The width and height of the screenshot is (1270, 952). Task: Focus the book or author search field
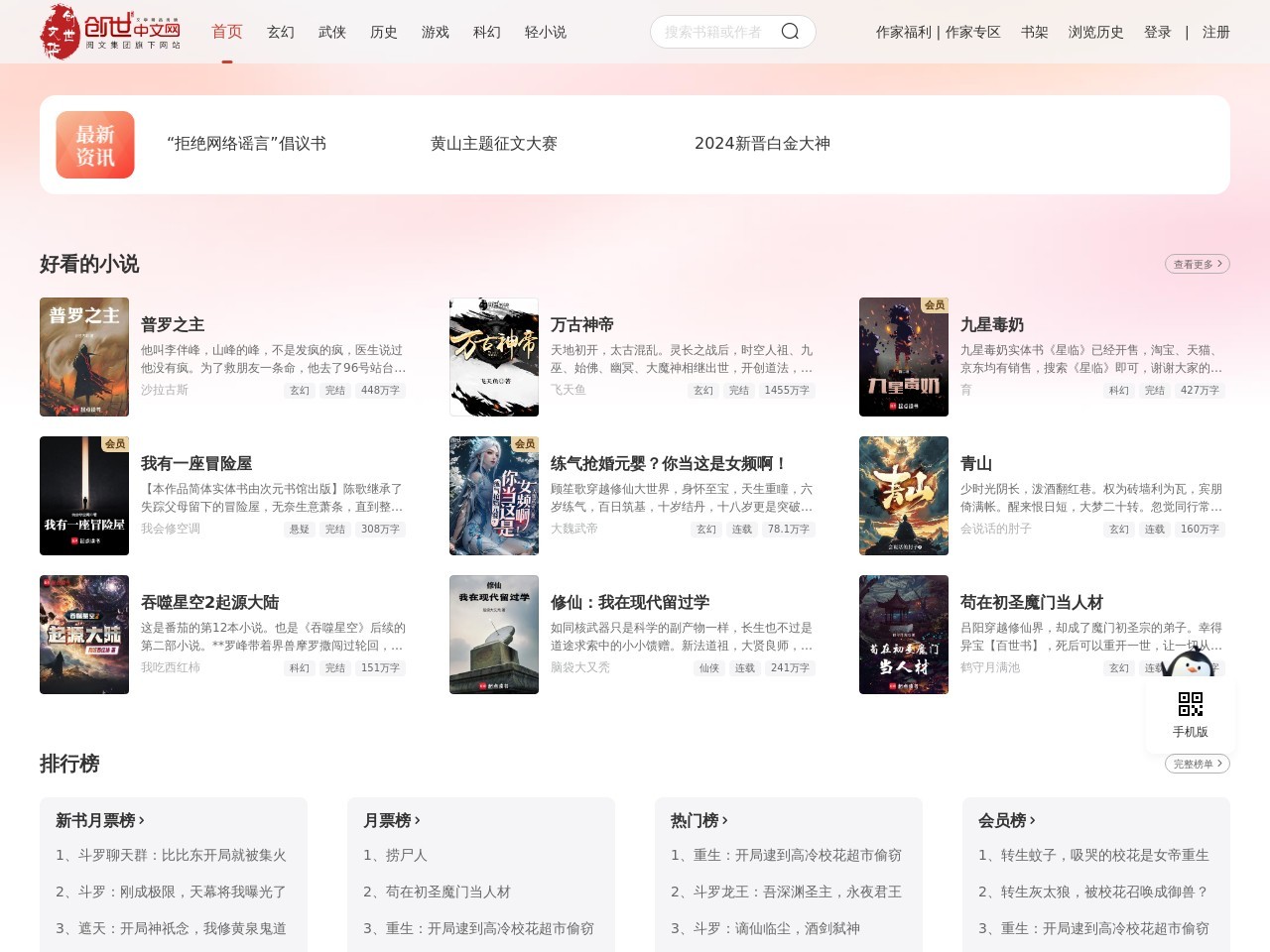[714, 32]
